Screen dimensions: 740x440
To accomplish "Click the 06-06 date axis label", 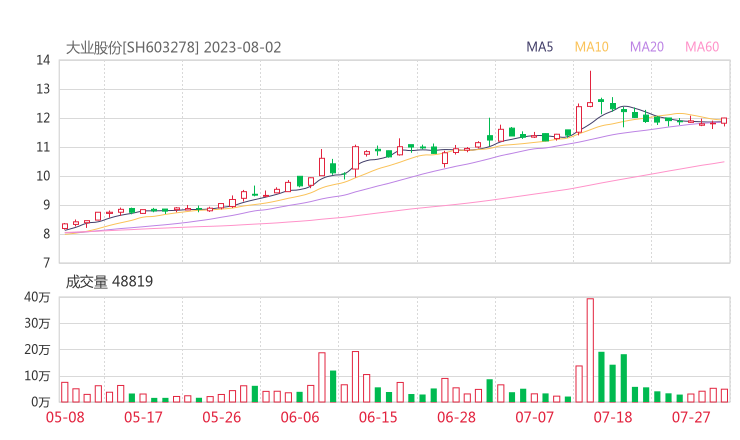I will [300, 417].
